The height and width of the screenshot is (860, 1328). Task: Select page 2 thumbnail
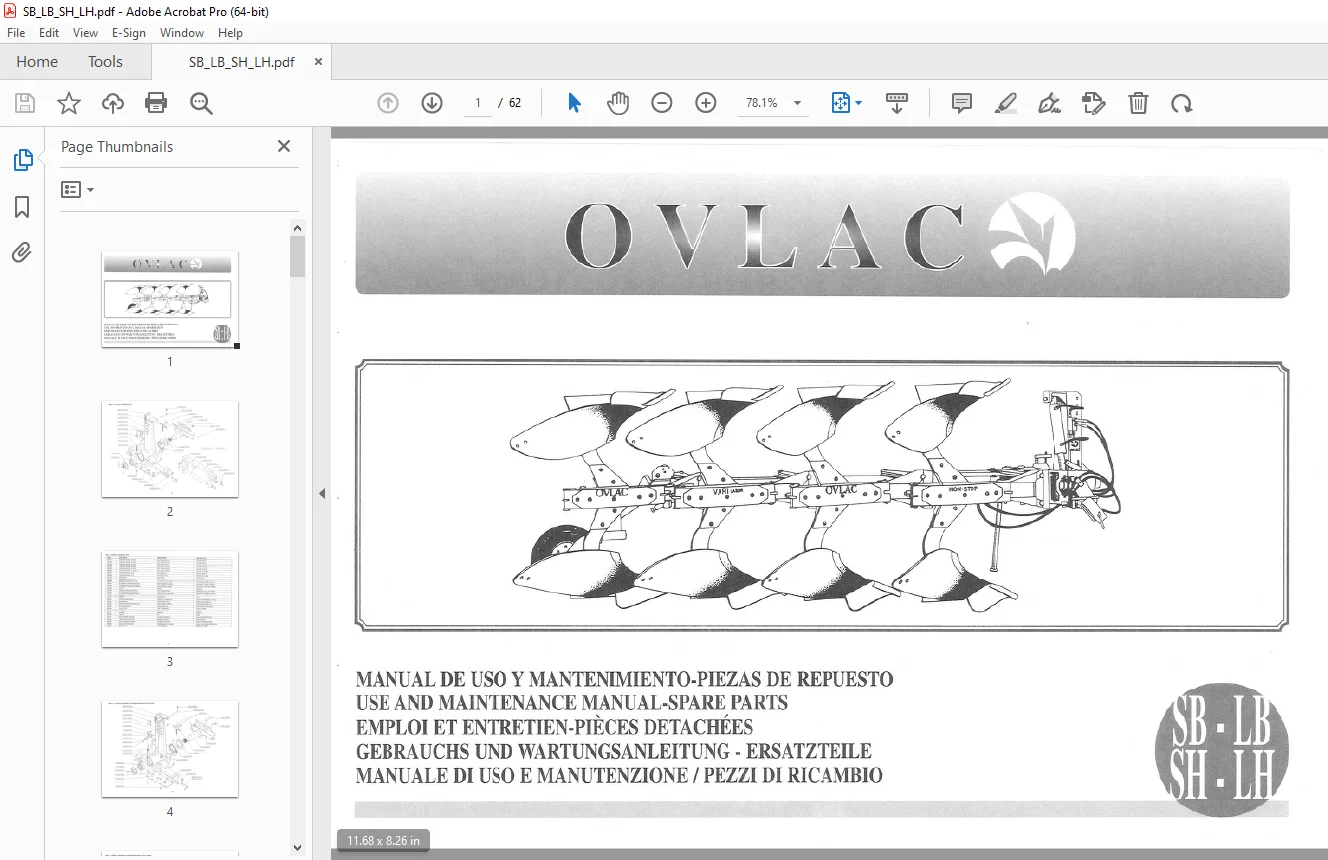(170, 449)
